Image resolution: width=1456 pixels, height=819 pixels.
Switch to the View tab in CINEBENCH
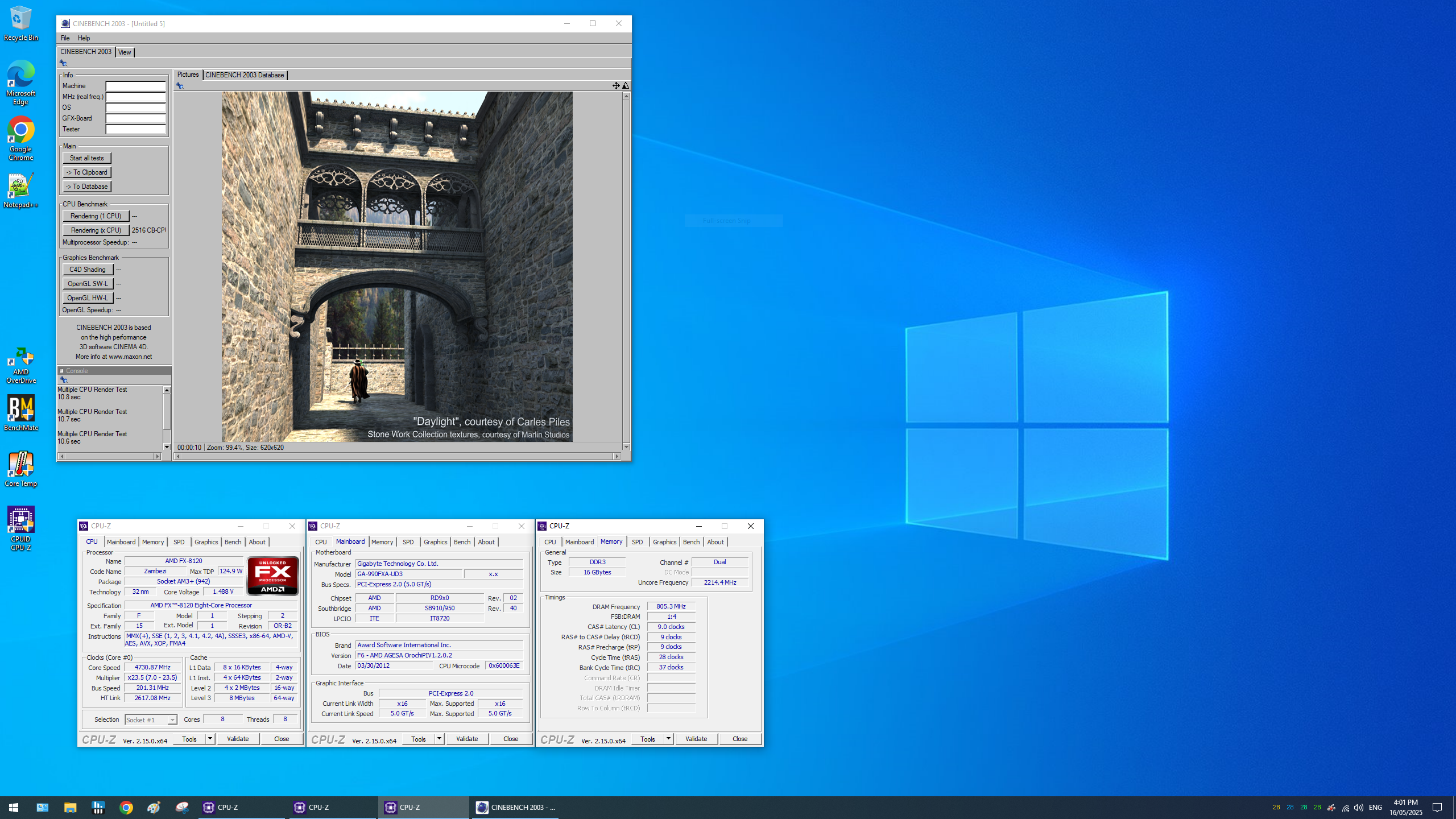coord(125,52)
